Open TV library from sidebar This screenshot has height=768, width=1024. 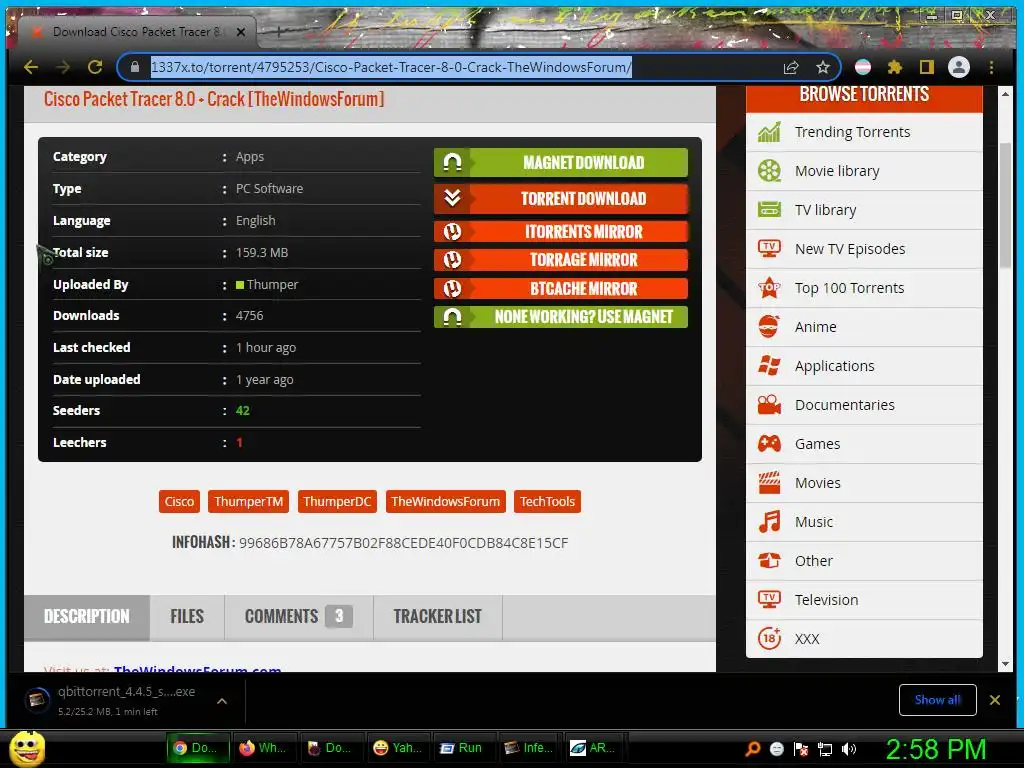click(x=864, y=210)
